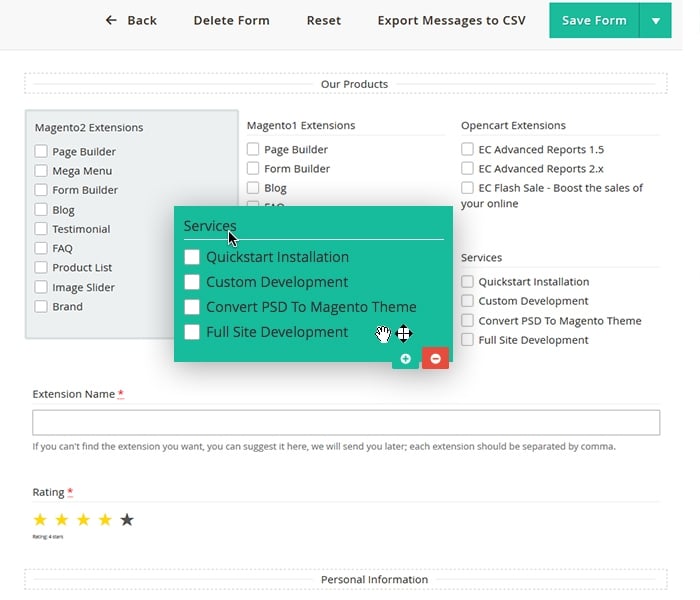
Task: Select the second rating star
Action: coord(62,520)
